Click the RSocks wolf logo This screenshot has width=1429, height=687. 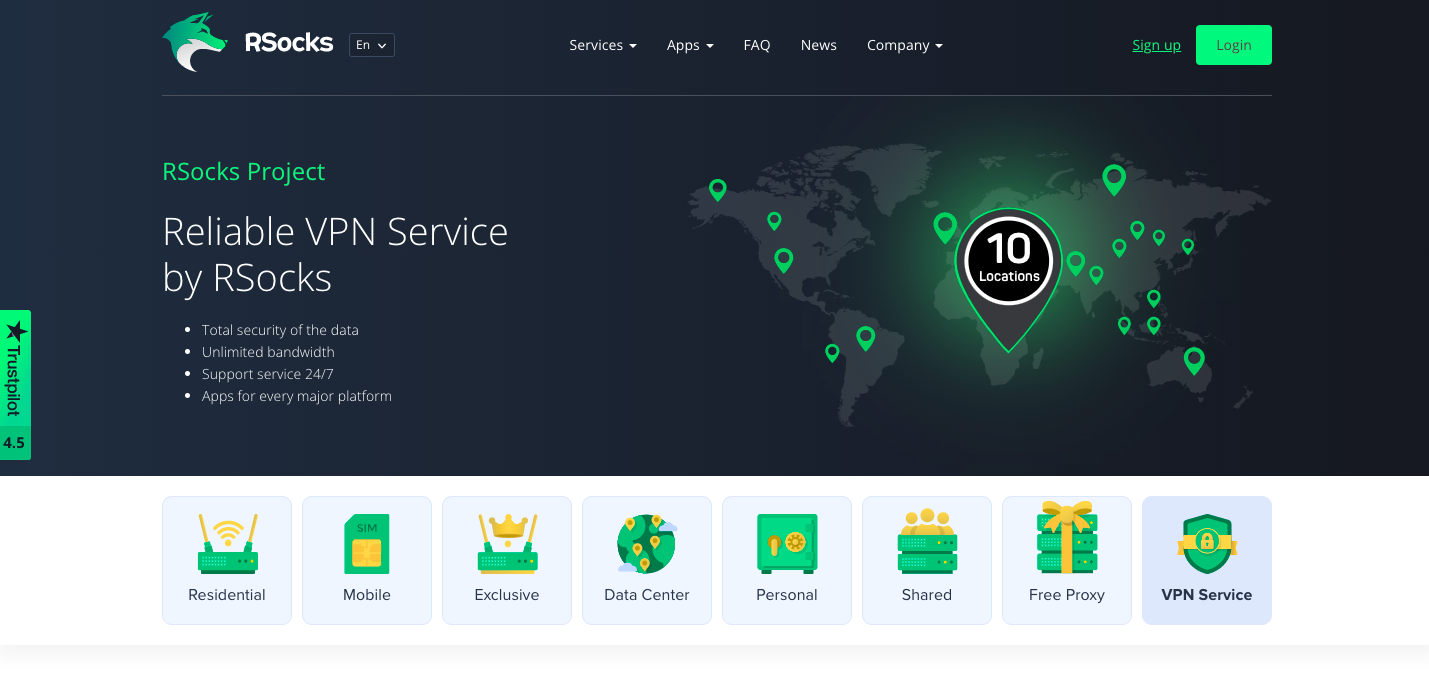coord(195,42)
